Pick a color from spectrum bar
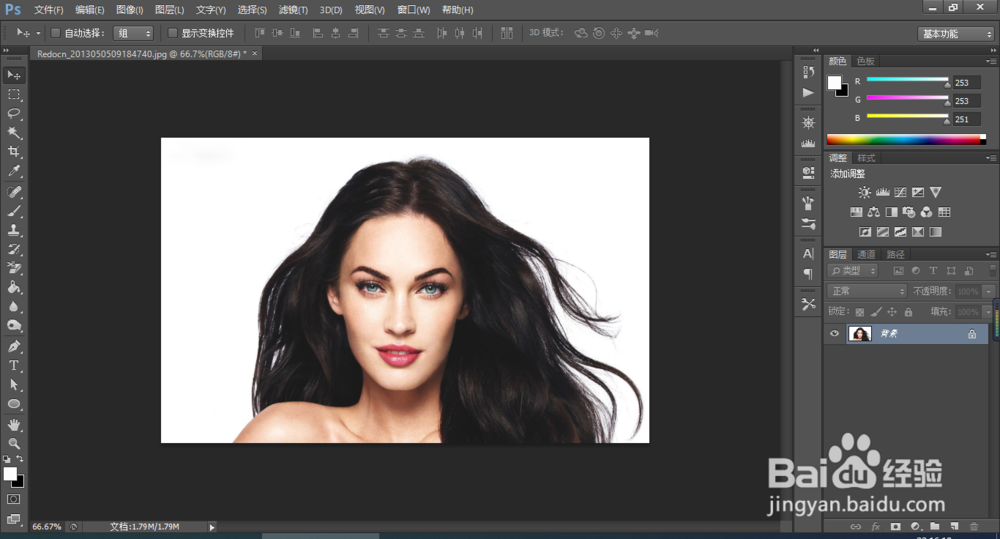Image resolution: width=1000 pixels, height=539 pixels. coord(906,139)
